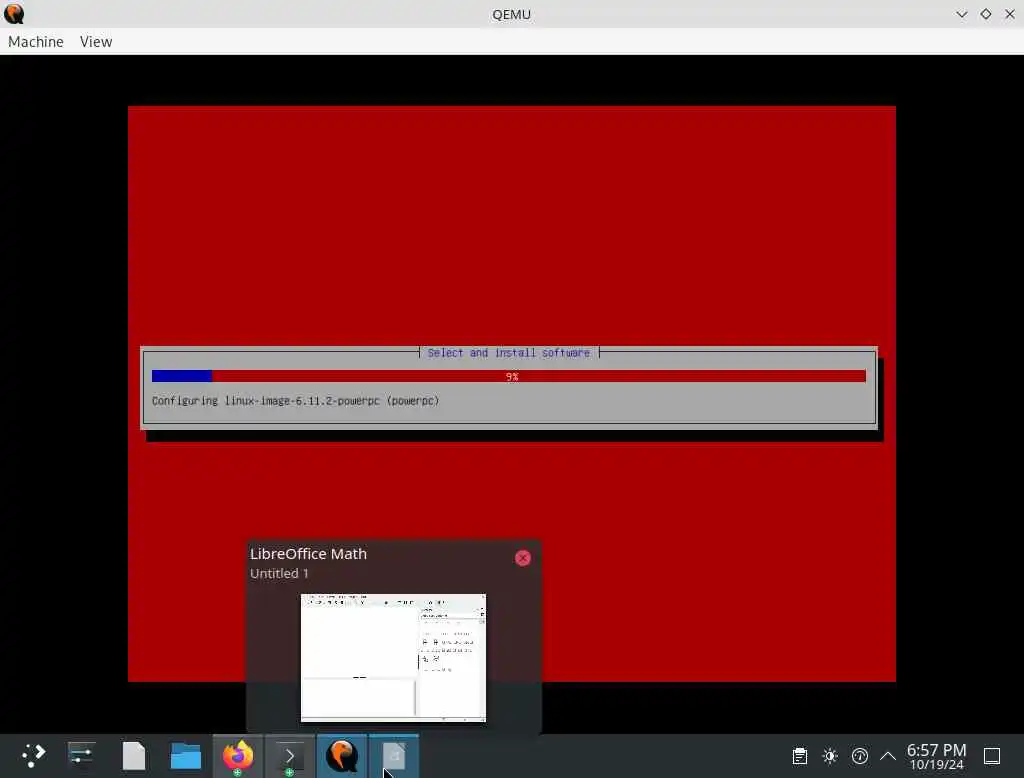Click the 'Untitled 1' subtitle text
This screenshot has height=778, width=1024.
280,574
